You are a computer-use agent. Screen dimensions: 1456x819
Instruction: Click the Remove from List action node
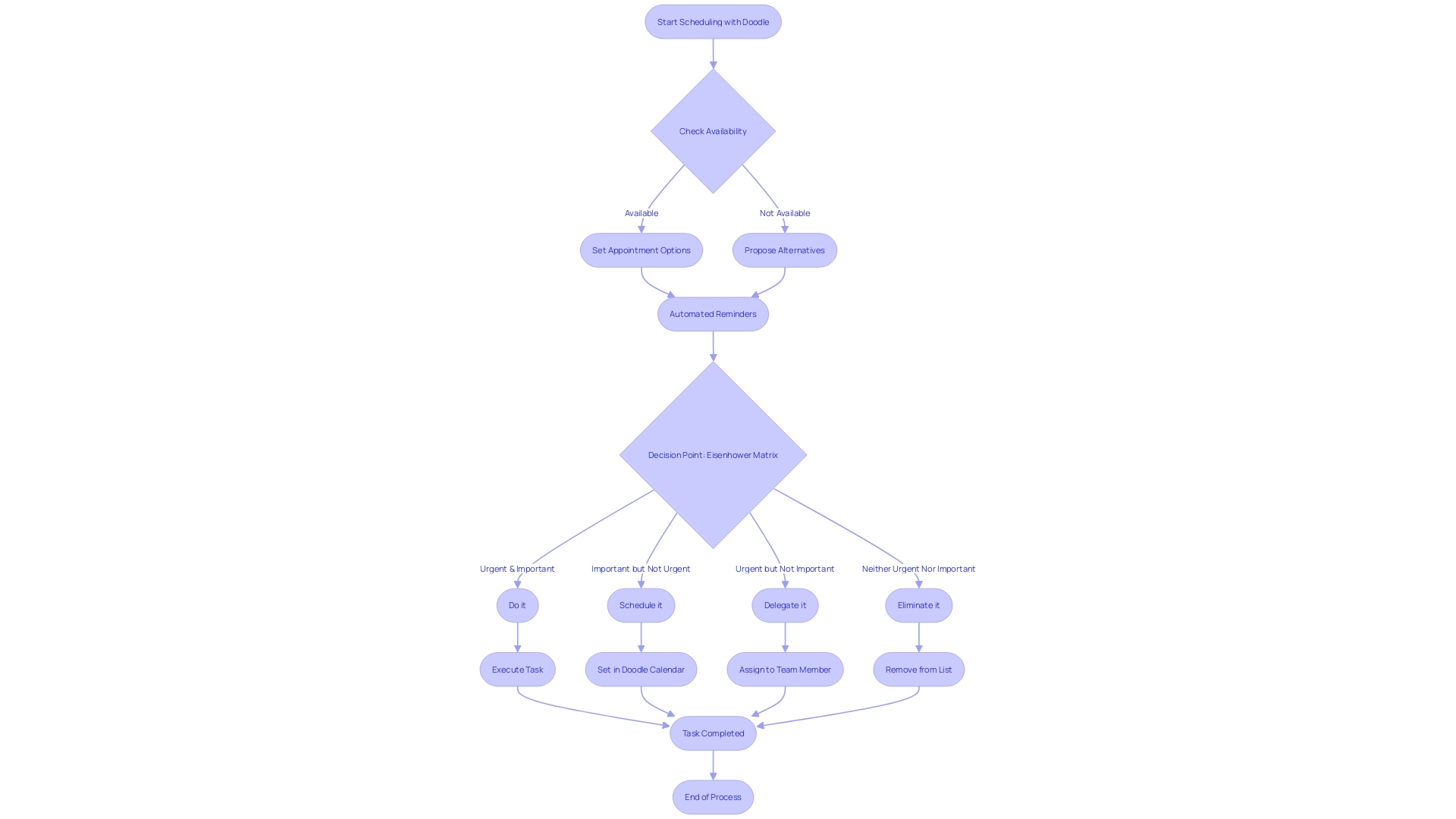click(x=918, y=669)
